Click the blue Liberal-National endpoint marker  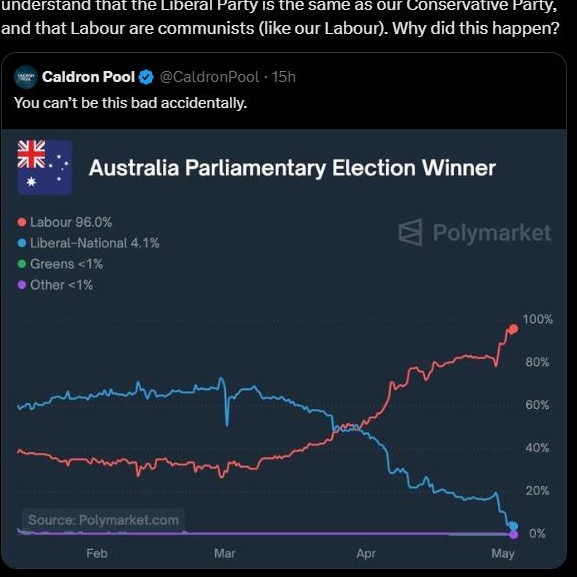[x=513, y=526]
